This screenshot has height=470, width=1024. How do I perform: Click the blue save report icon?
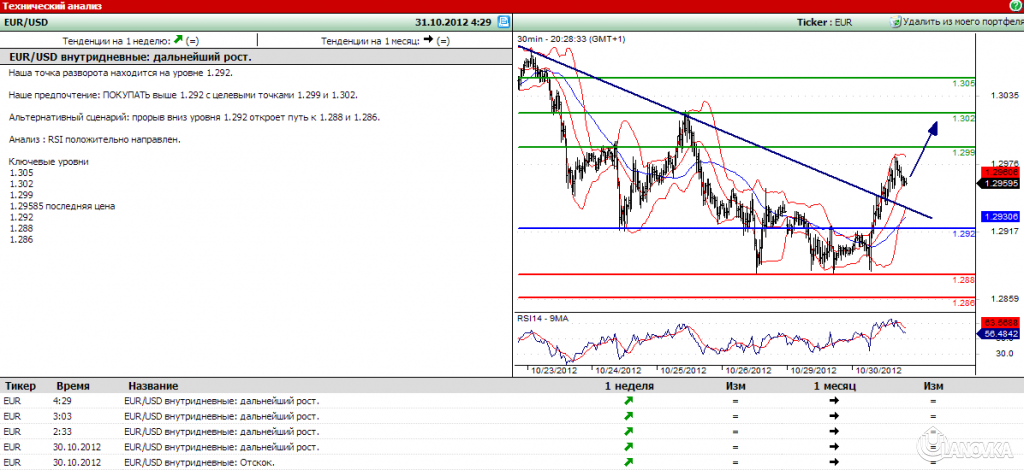(x=504, y=22)
